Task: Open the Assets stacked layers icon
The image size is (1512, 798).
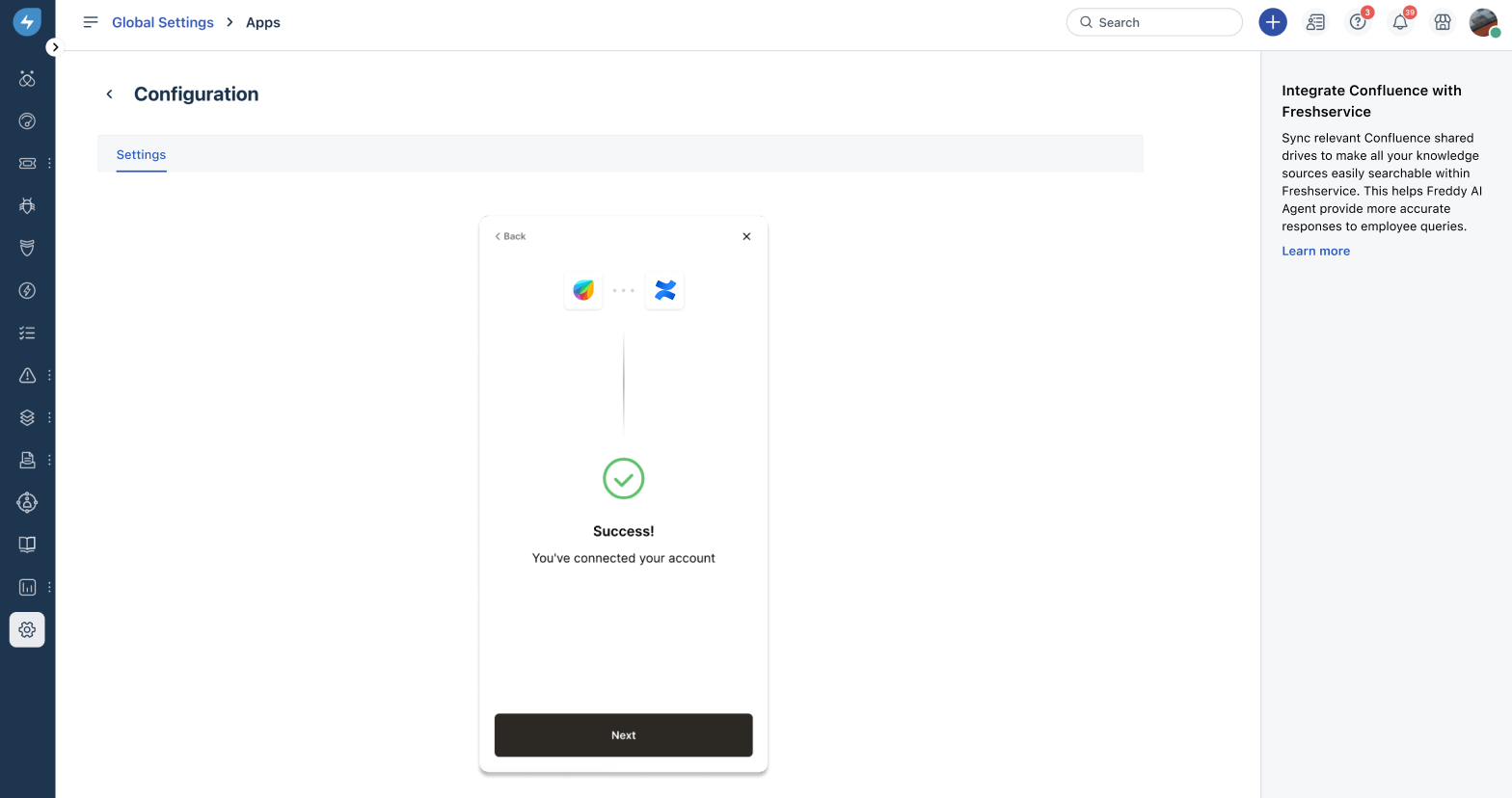Action: [27, 417]
